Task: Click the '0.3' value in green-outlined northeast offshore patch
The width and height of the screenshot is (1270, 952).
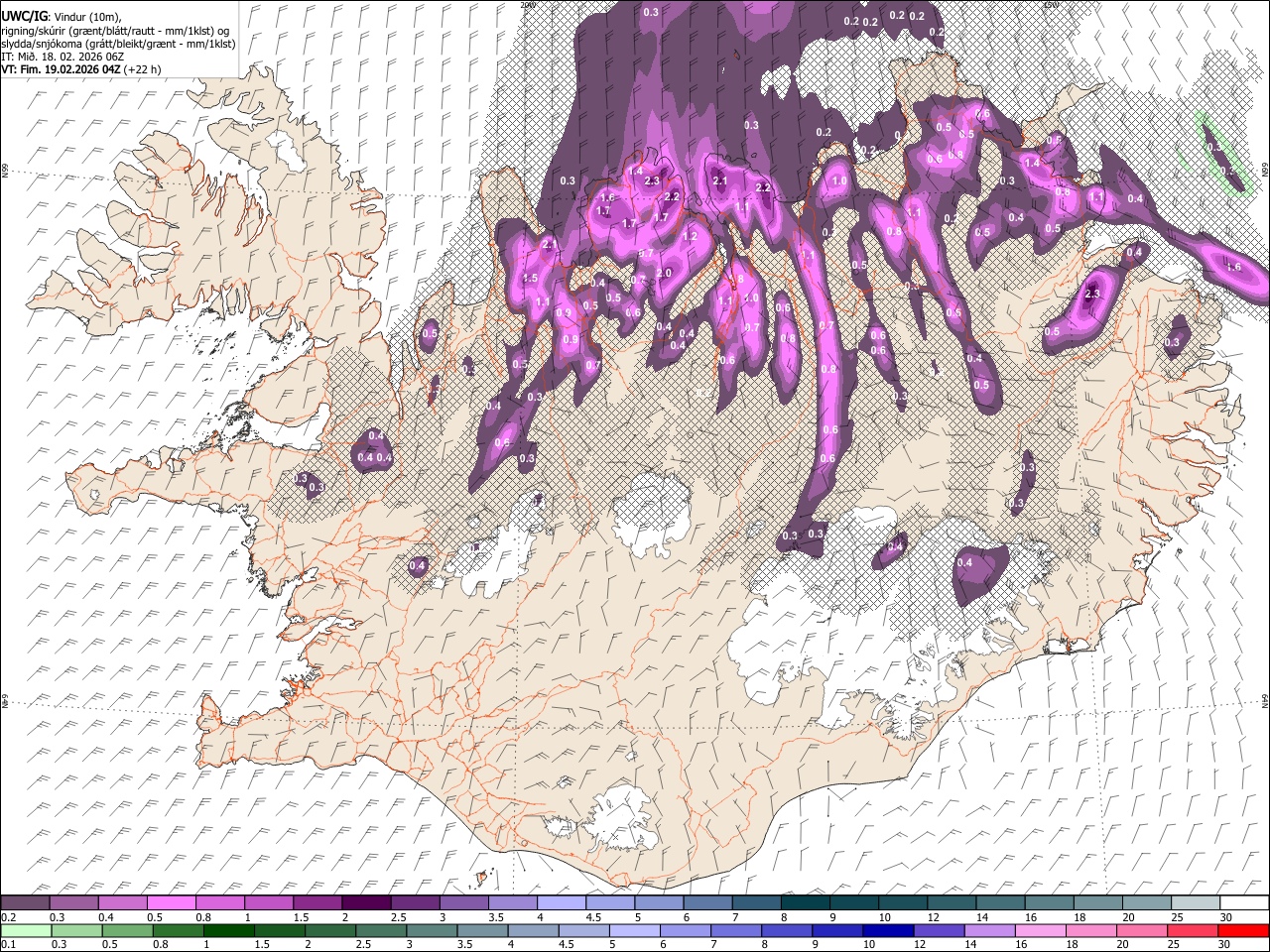Action: point(1212,147)
